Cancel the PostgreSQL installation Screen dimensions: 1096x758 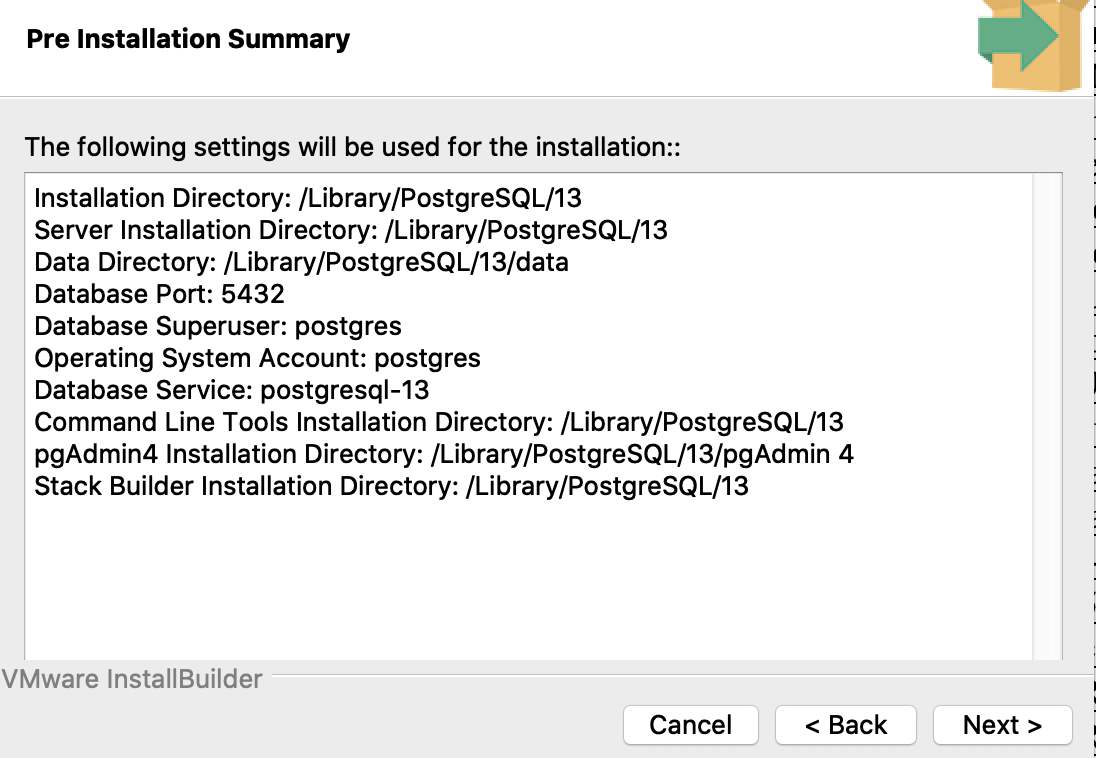pyautogui.click(x=691, y=725)
